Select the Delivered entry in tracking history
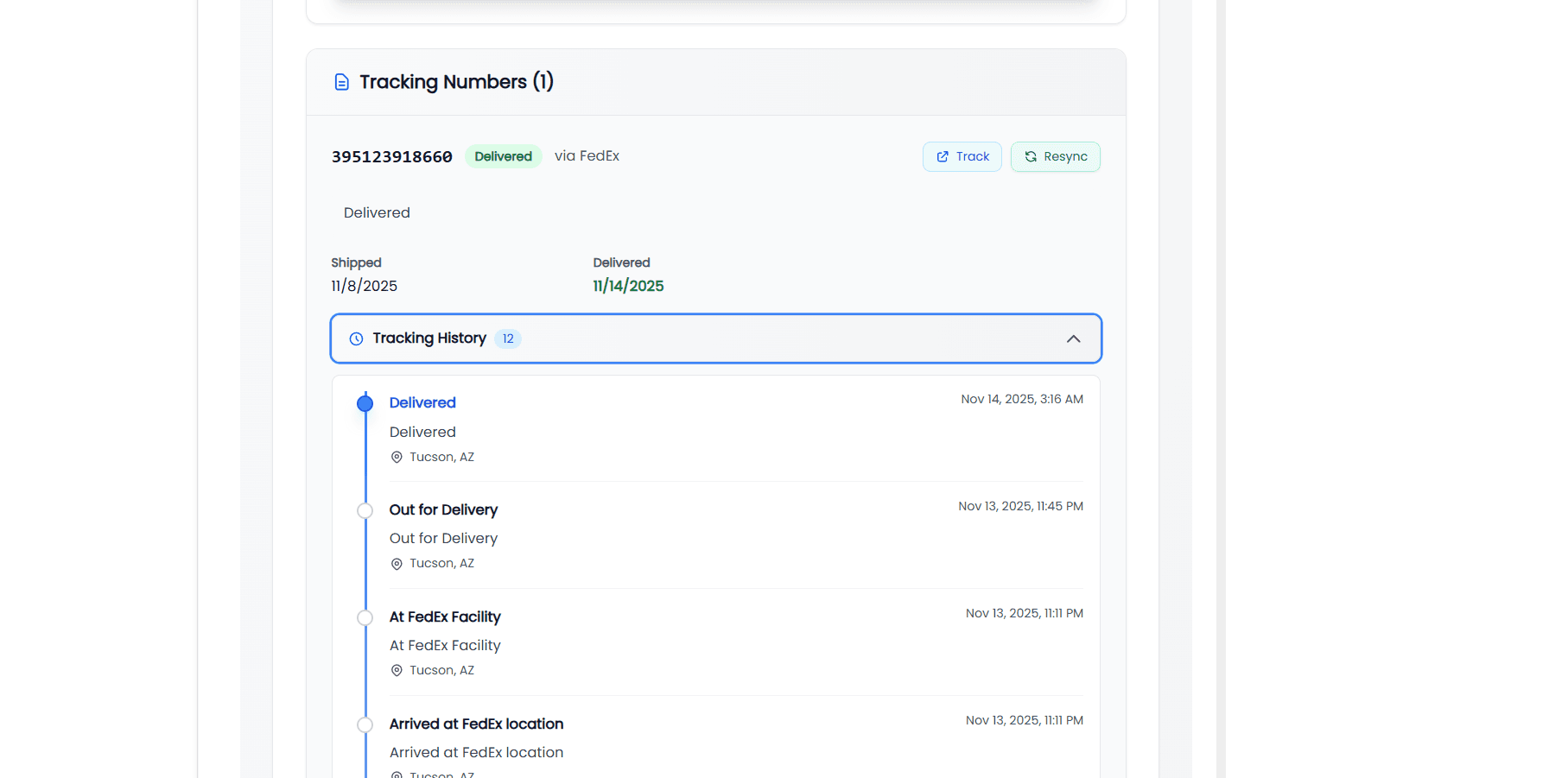Image resolution: width=1568 pixels, height=778 pixels. [422, 402]
